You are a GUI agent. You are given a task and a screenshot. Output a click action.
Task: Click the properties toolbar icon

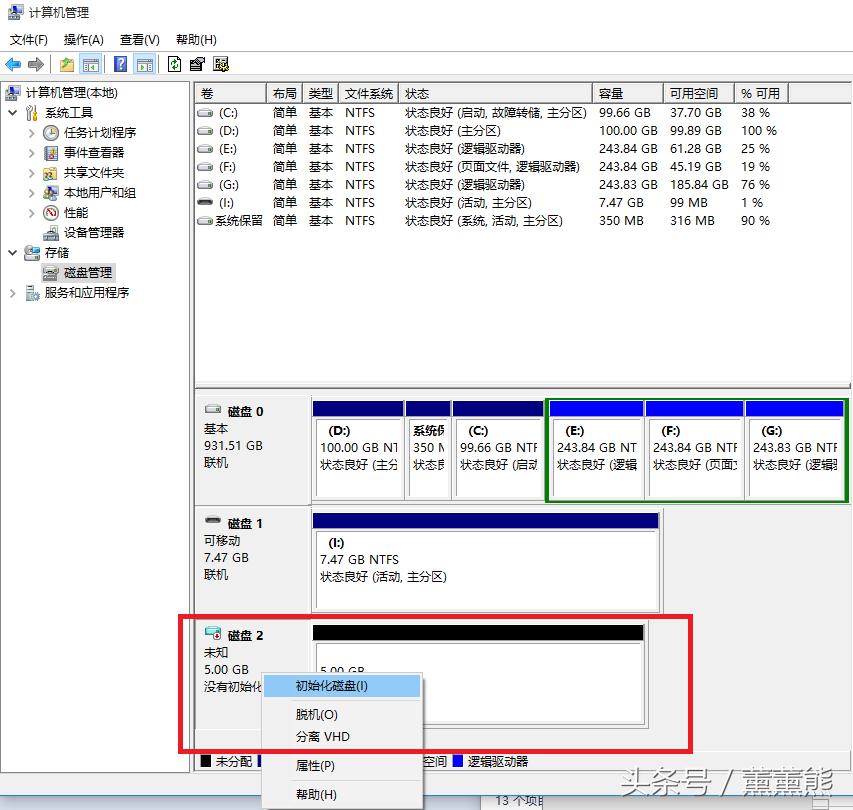pyautogui.click(x=197, y=64)
